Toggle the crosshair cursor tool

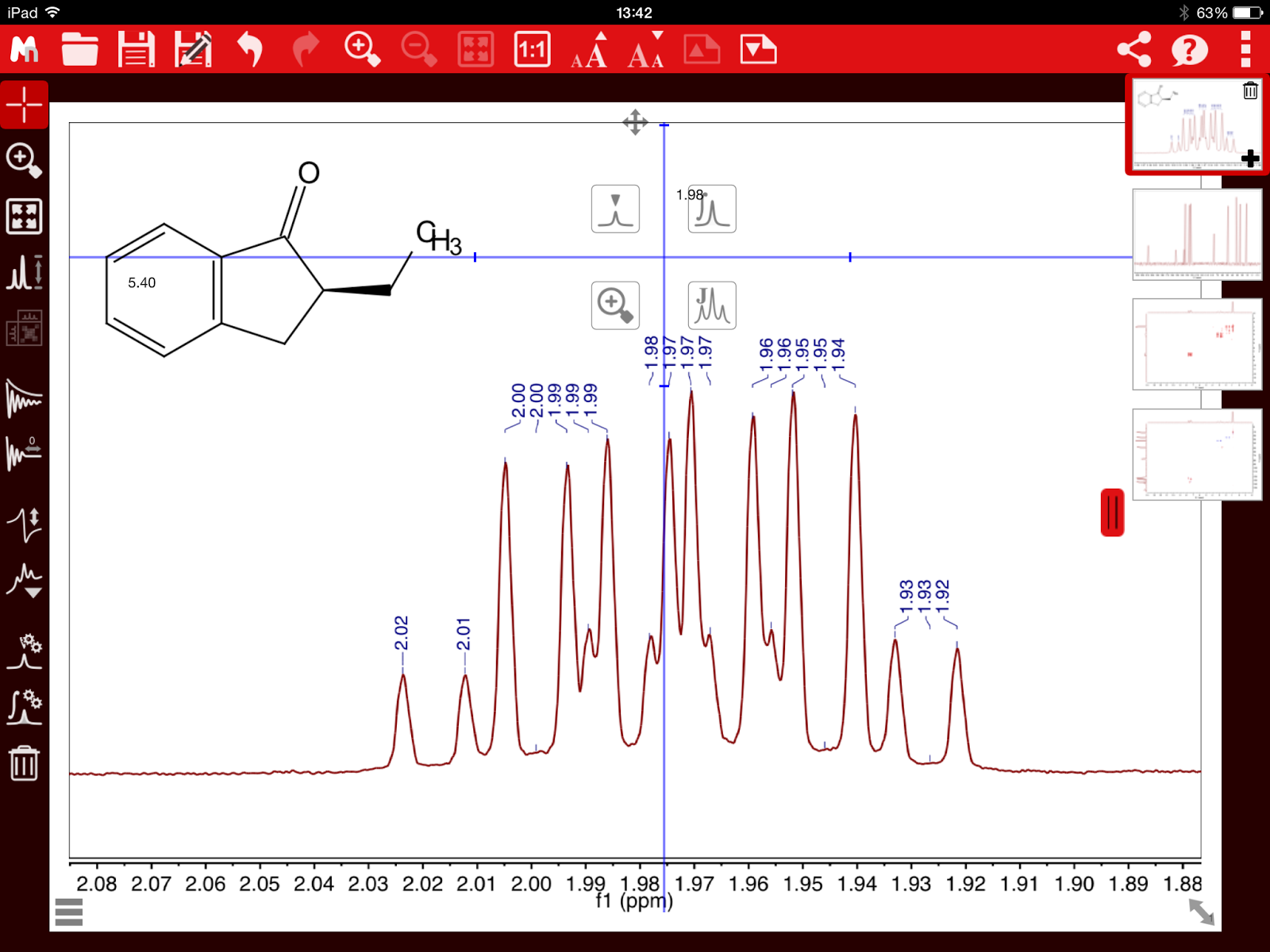(24, 103)
